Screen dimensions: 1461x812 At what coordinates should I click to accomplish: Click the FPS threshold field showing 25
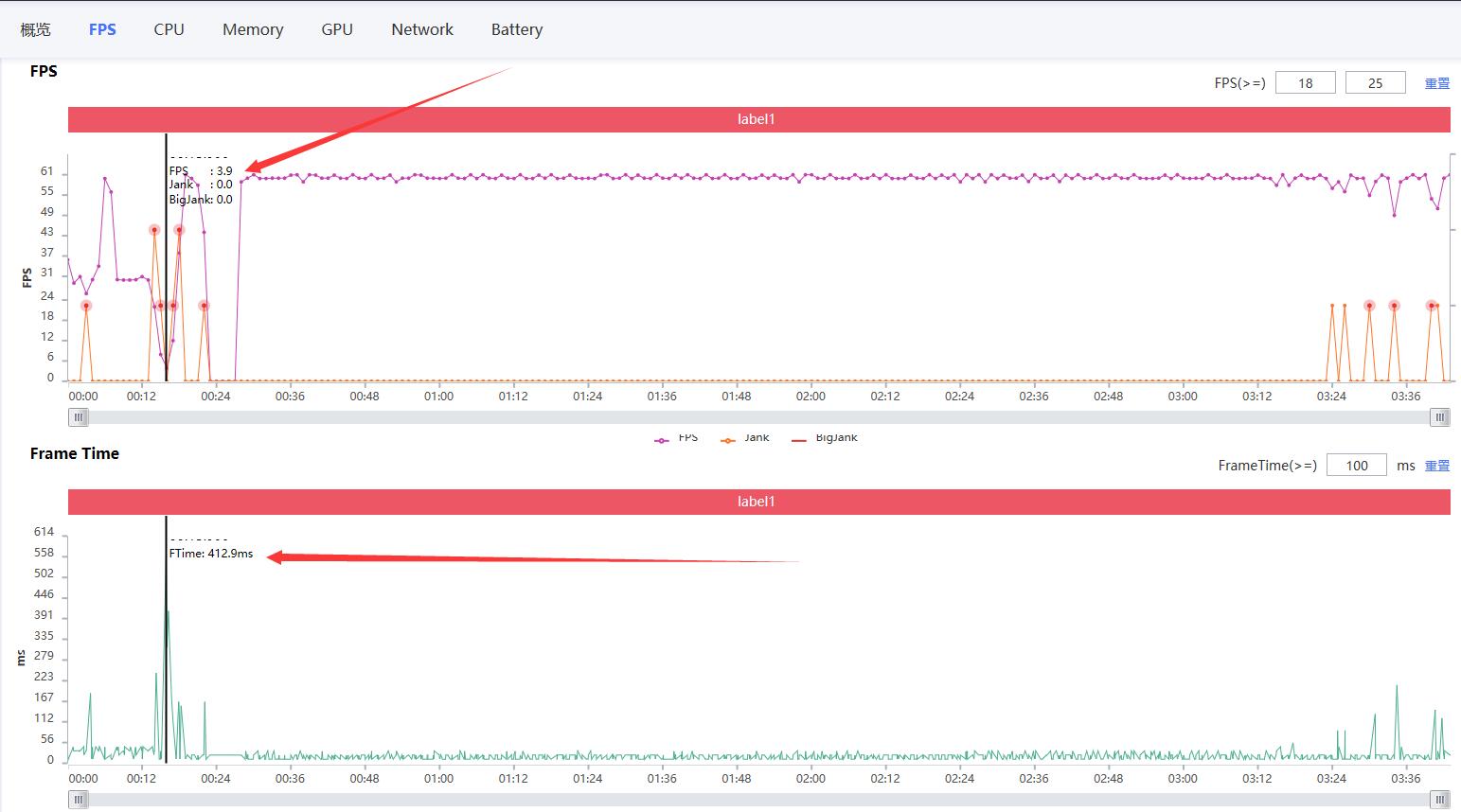1375,83
